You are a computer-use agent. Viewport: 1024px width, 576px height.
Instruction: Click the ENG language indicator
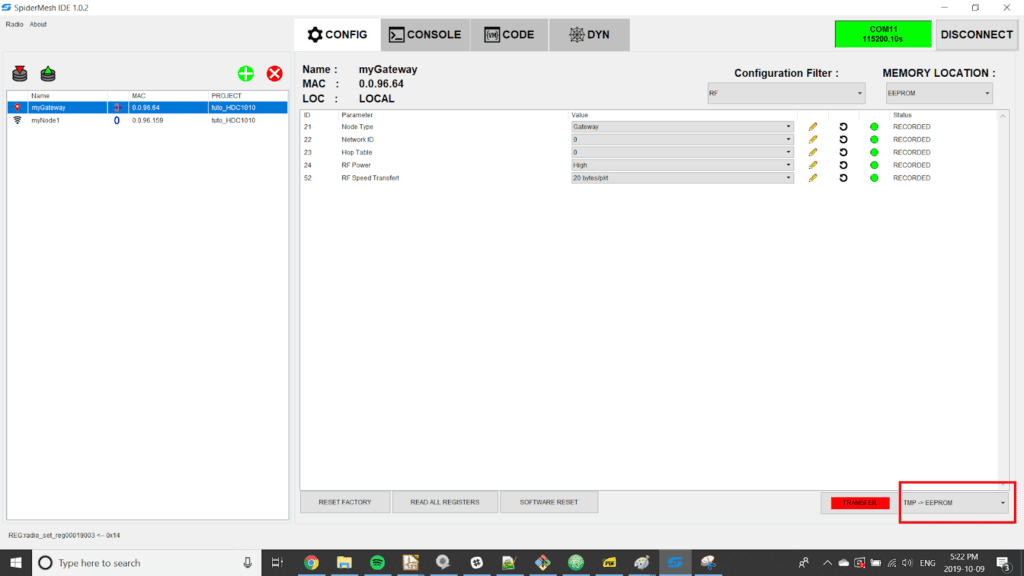pyautogui.click(x=927, y=563)
